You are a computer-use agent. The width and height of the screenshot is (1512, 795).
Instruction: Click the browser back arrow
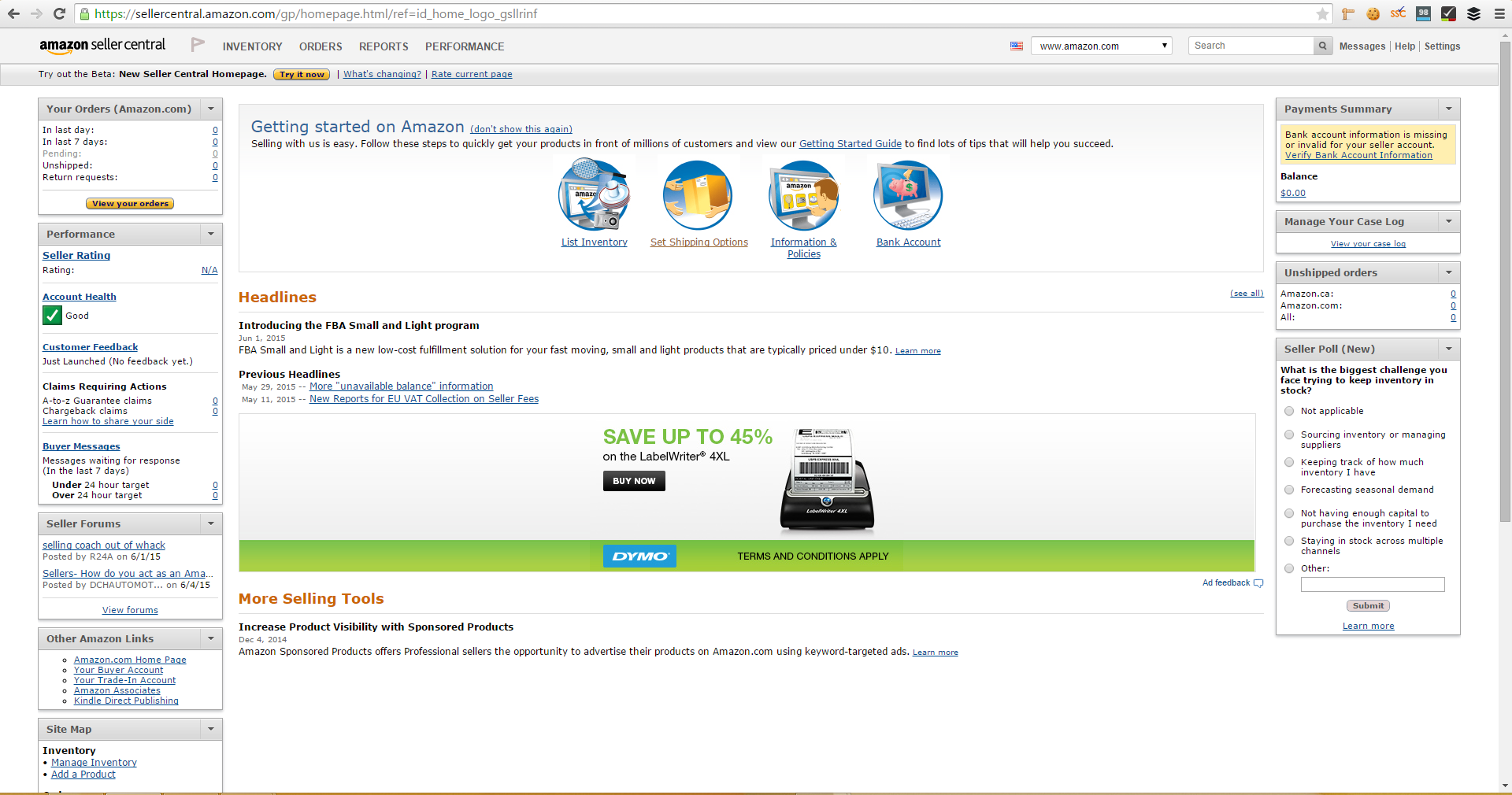13,13
